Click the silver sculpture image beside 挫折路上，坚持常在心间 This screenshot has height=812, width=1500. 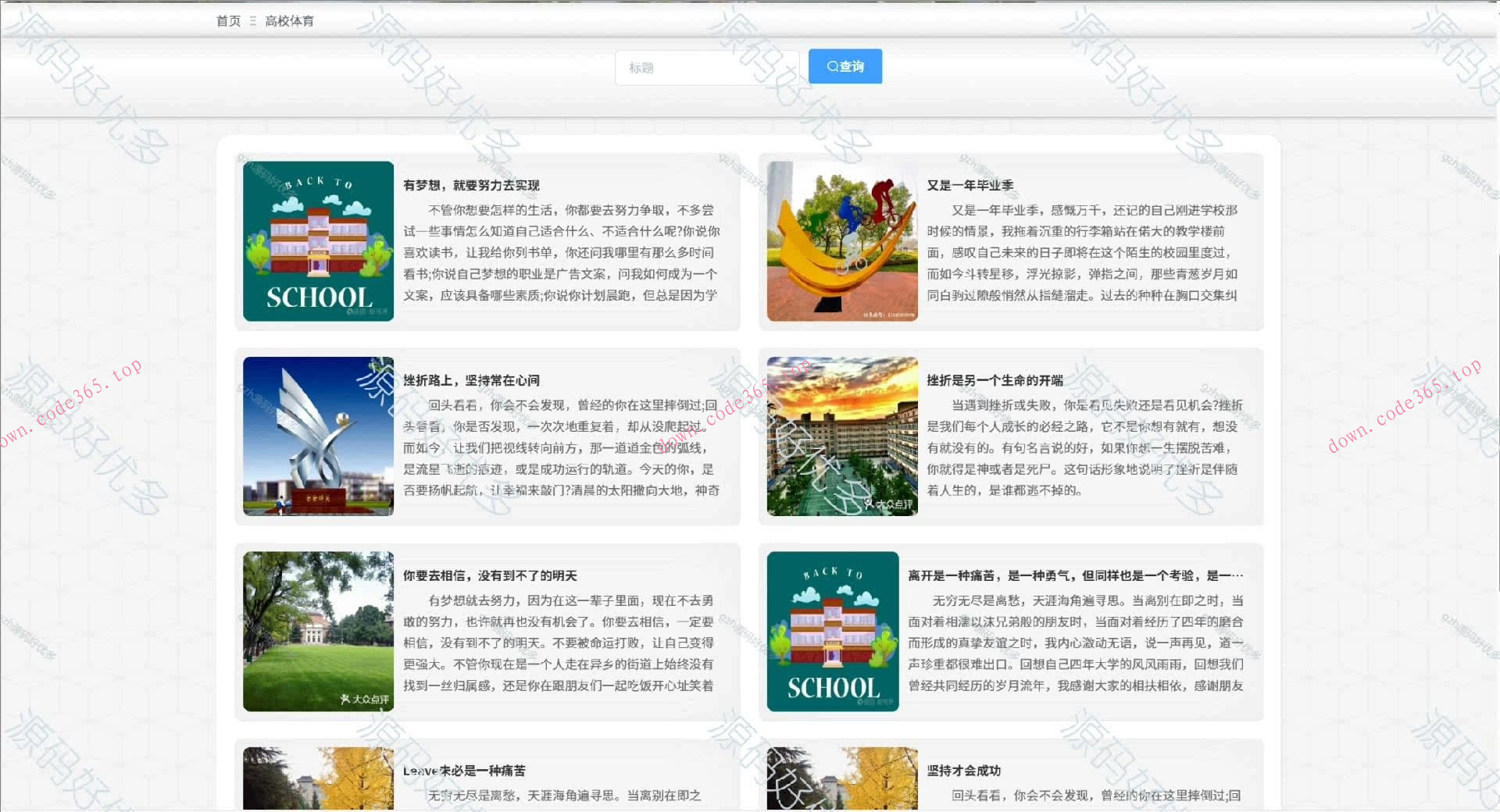click(x=318, y=436)
